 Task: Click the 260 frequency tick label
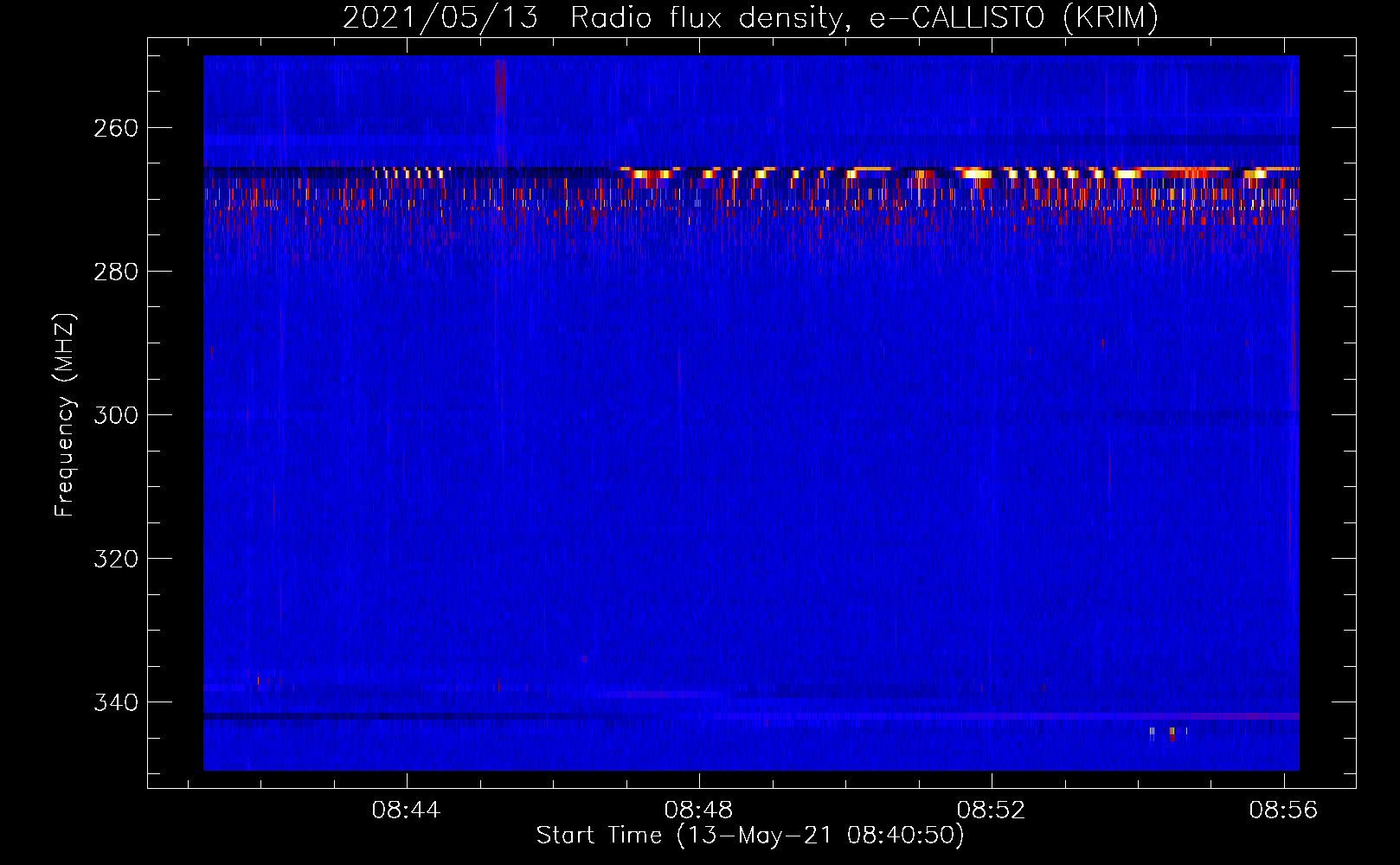[115, 128]
